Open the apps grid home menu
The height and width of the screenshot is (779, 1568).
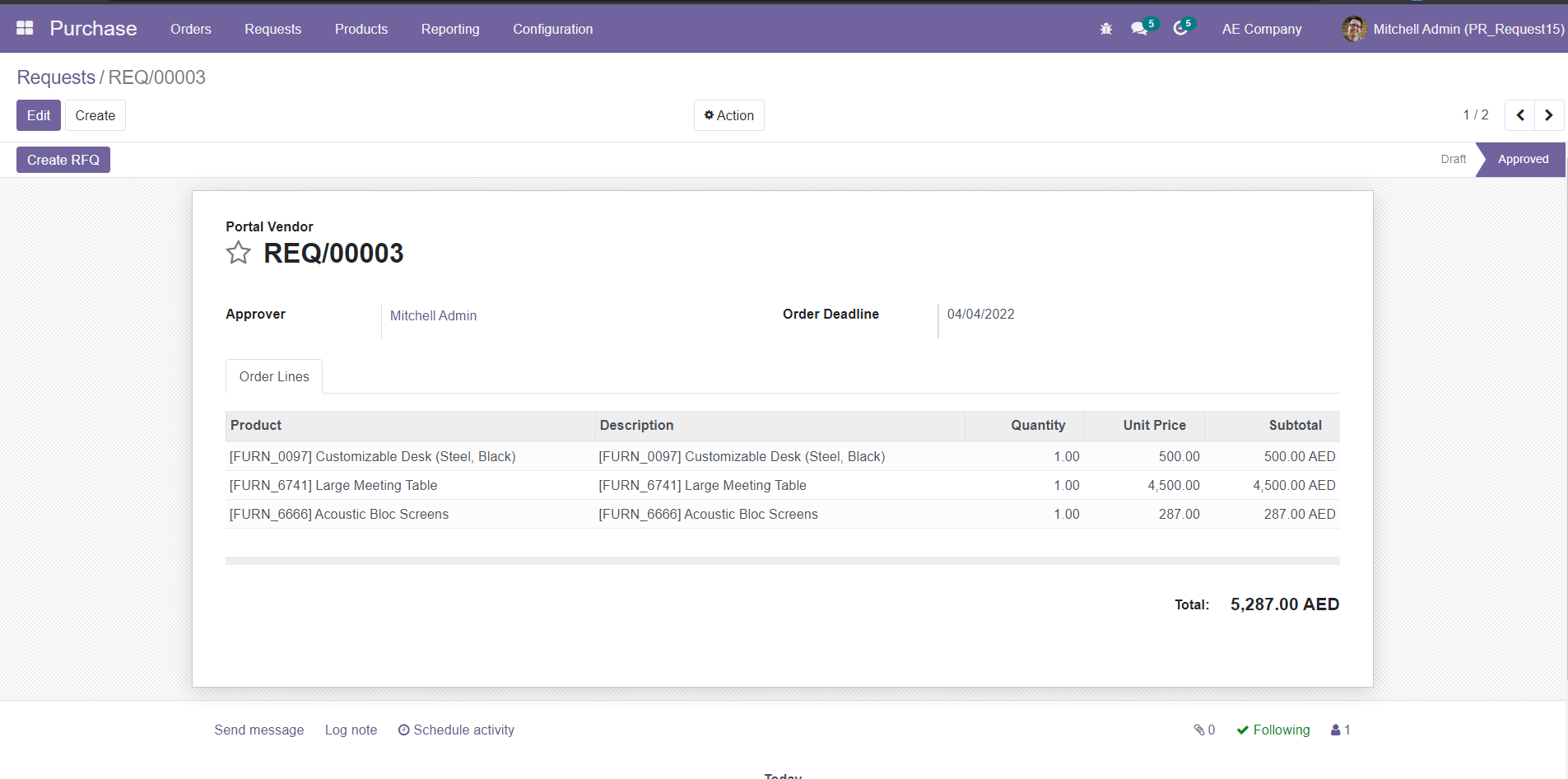pyautogui.click(x=25, y=28)
